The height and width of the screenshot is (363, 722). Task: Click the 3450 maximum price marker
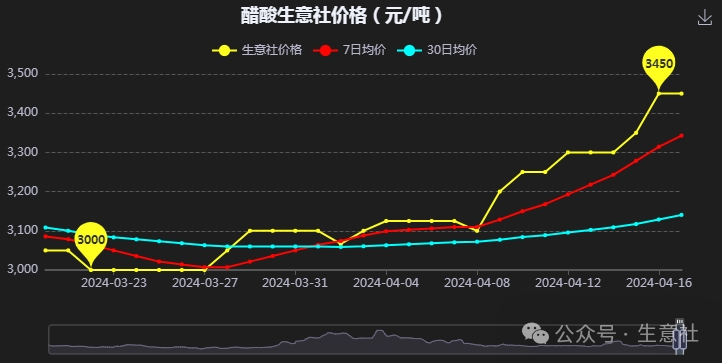(x=658, y=64)
